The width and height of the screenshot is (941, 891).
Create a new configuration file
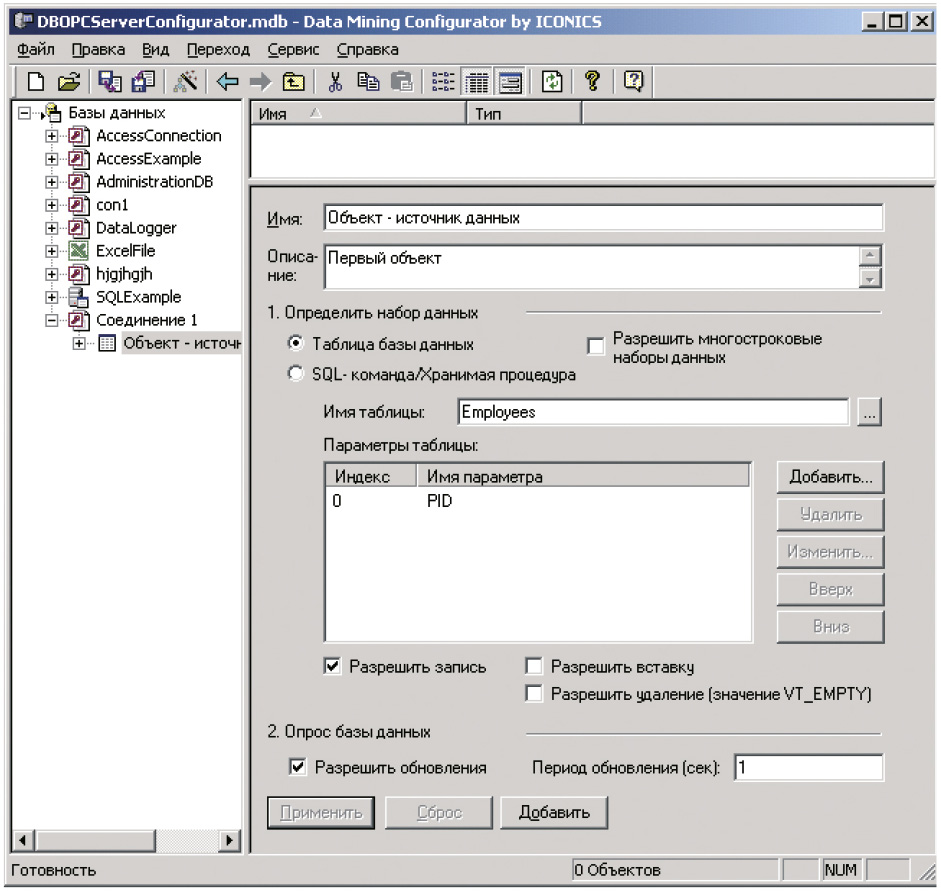point(36,81)
